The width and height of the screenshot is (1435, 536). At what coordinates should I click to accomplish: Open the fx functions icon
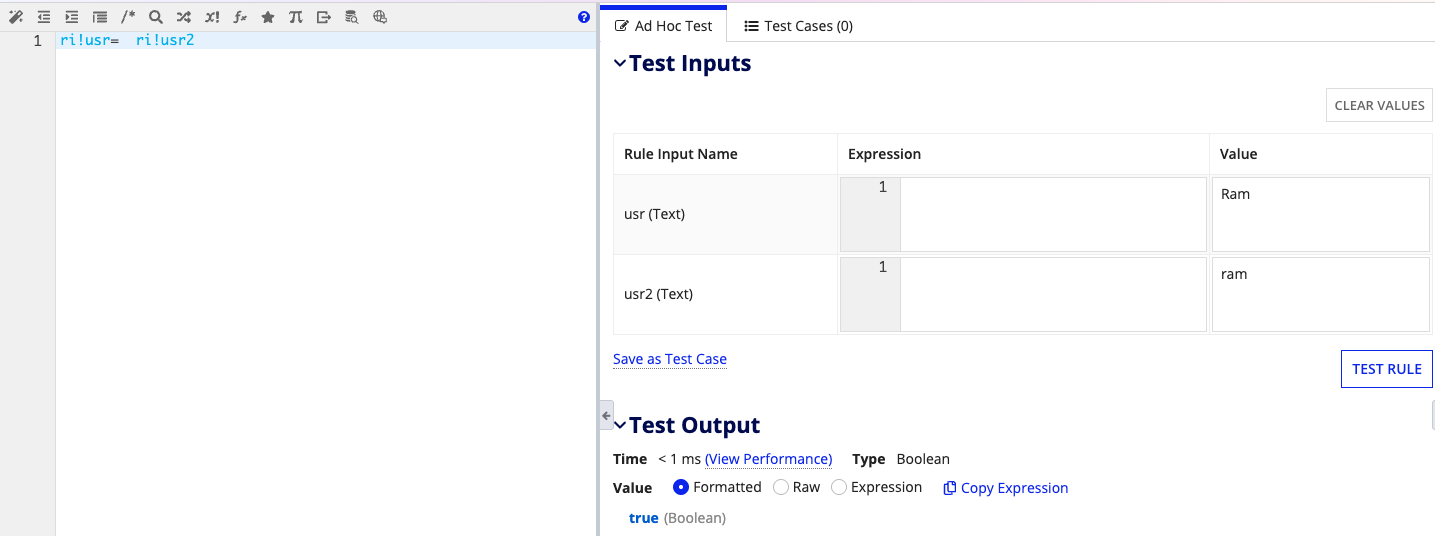tap(240, 17)
